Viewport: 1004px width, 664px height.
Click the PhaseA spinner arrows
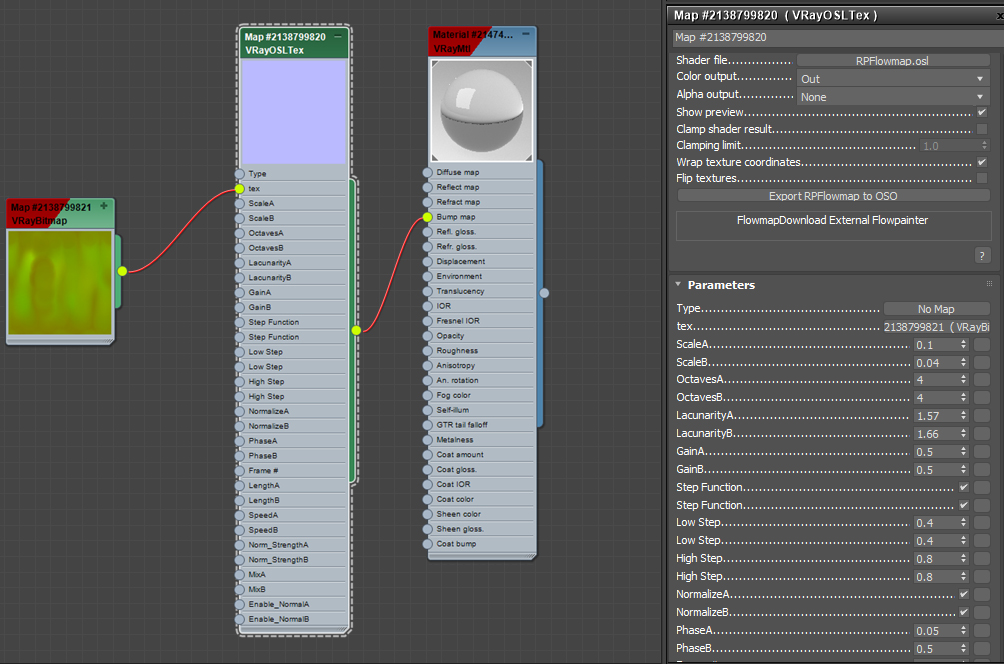click(963, 631)
